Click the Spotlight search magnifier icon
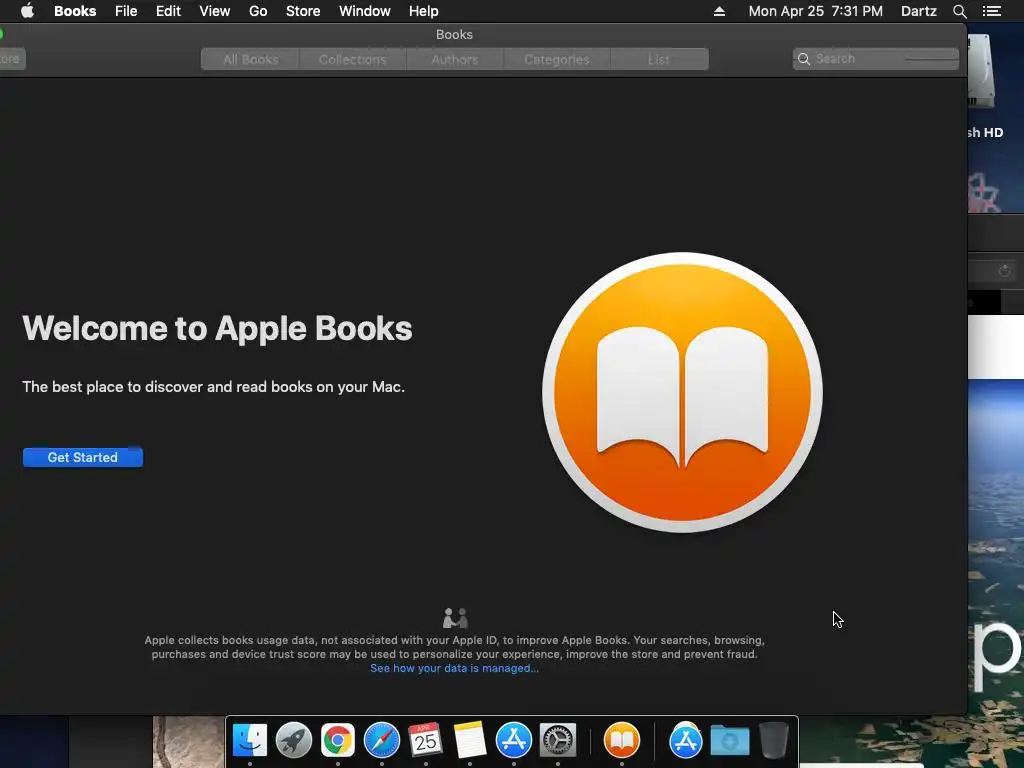 (959, 11)
